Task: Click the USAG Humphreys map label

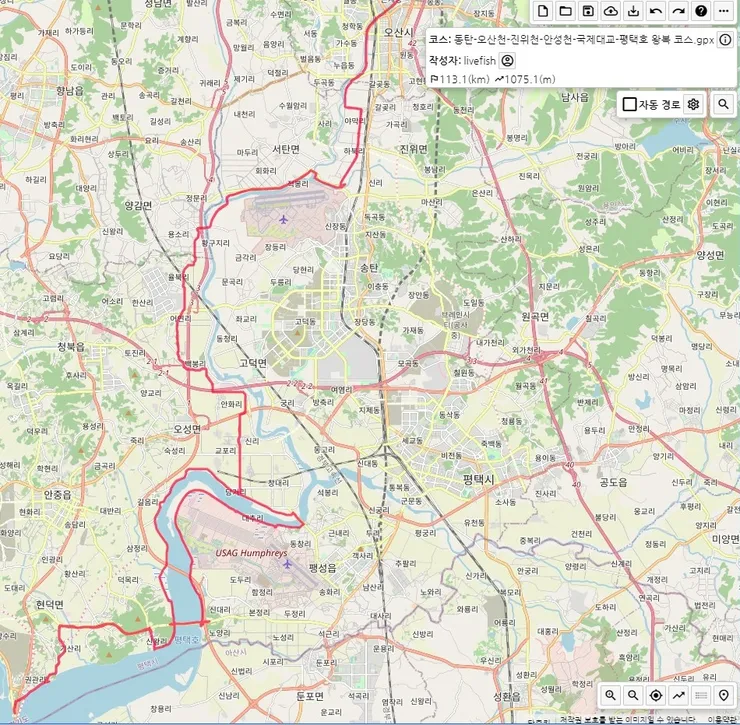Action: (x=251, y=553)
